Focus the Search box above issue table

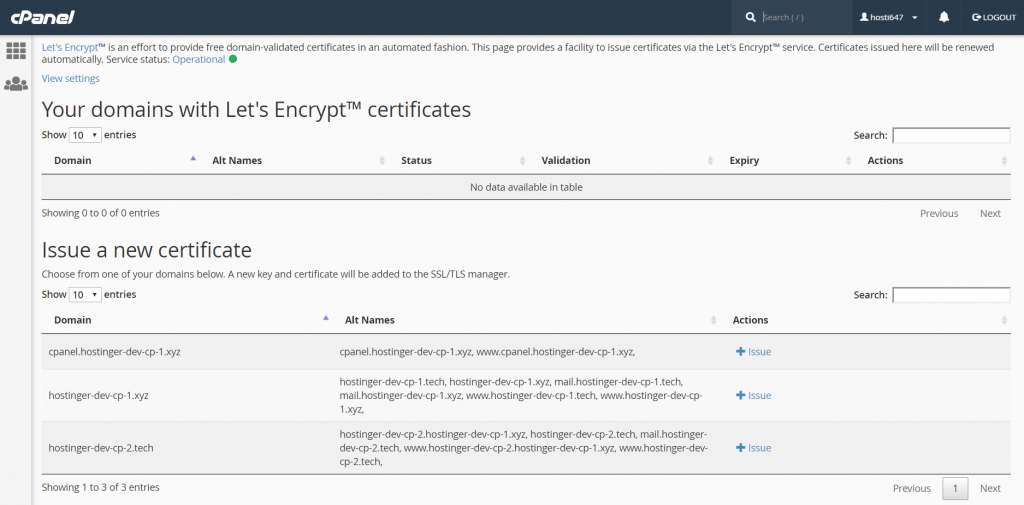[x=950, y=295]
